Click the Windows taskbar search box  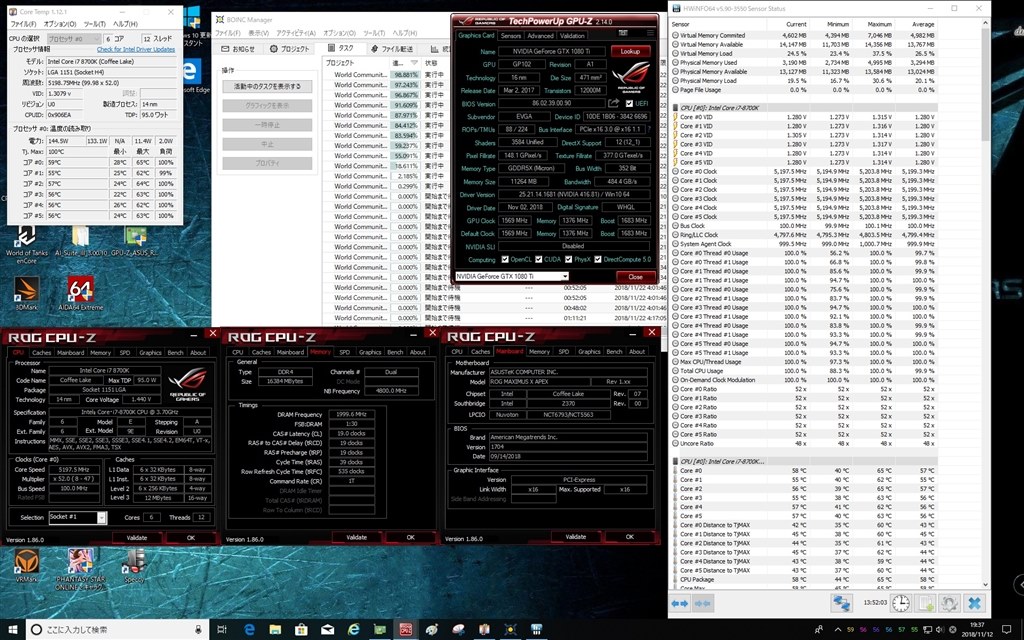pyautogui.click(x=118, y=629)
